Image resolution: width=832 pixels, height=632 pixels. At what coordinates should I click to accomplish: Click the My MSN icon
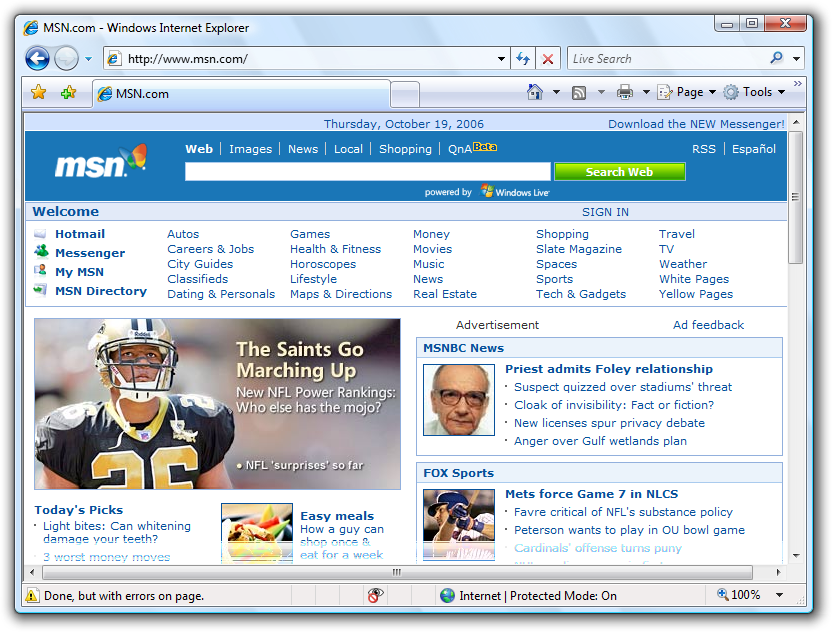[40, 271]
